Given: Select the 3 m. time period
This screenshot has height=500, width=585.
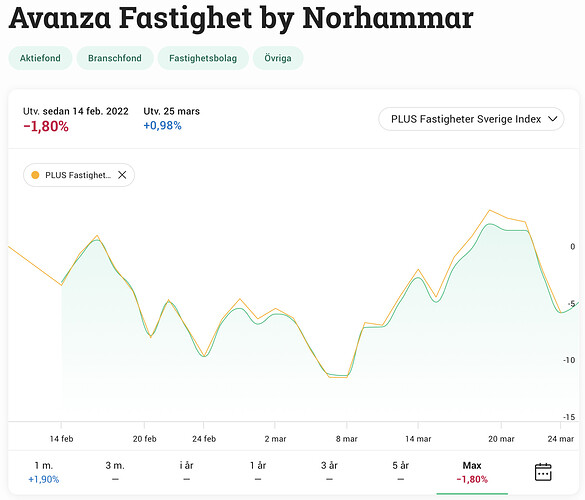Looking at the screenshot, I should pyautogui.click(x=115, y=472).
